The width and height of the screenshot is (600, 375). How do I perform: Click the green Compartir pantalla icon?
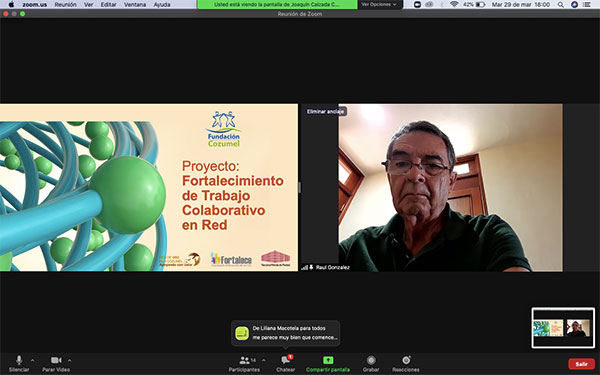[x=328, y=360]
